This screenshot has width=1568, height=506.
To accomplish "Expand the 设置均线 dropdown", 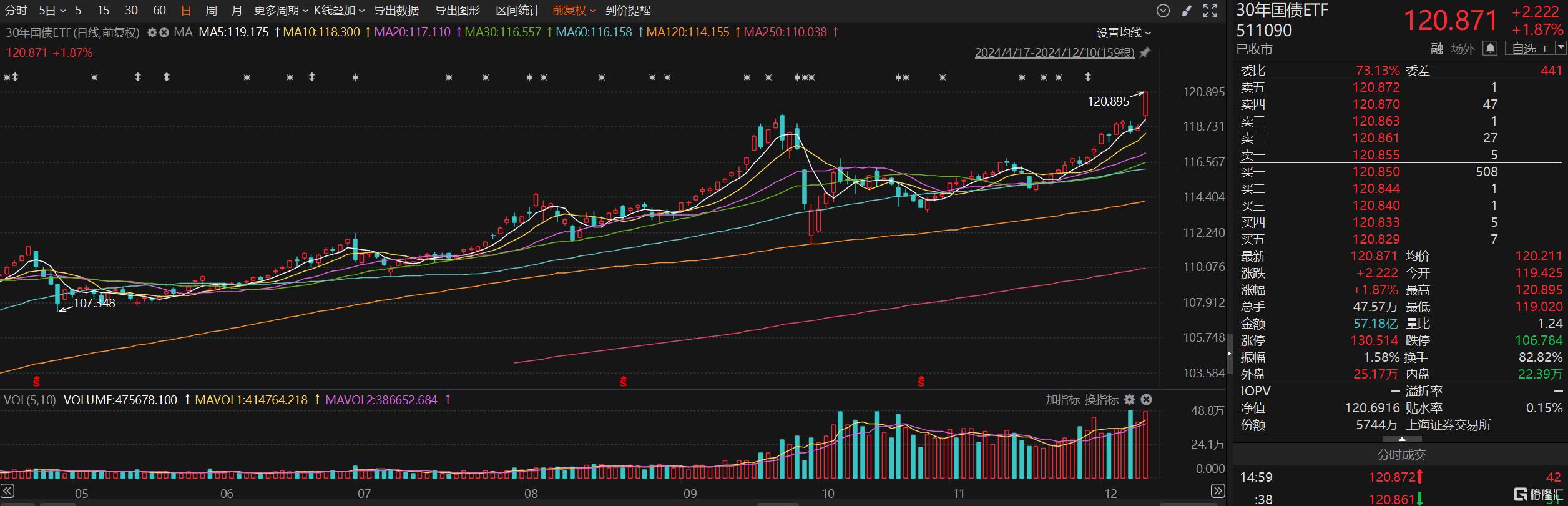I will (1124, 32).
